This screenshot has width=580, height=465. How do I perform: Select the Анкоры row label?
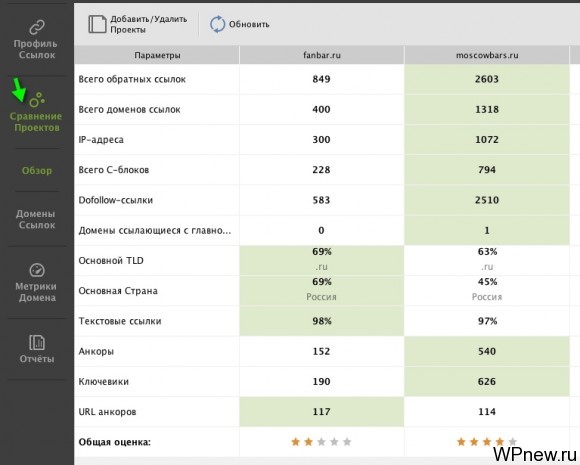[x=96, y=351]
